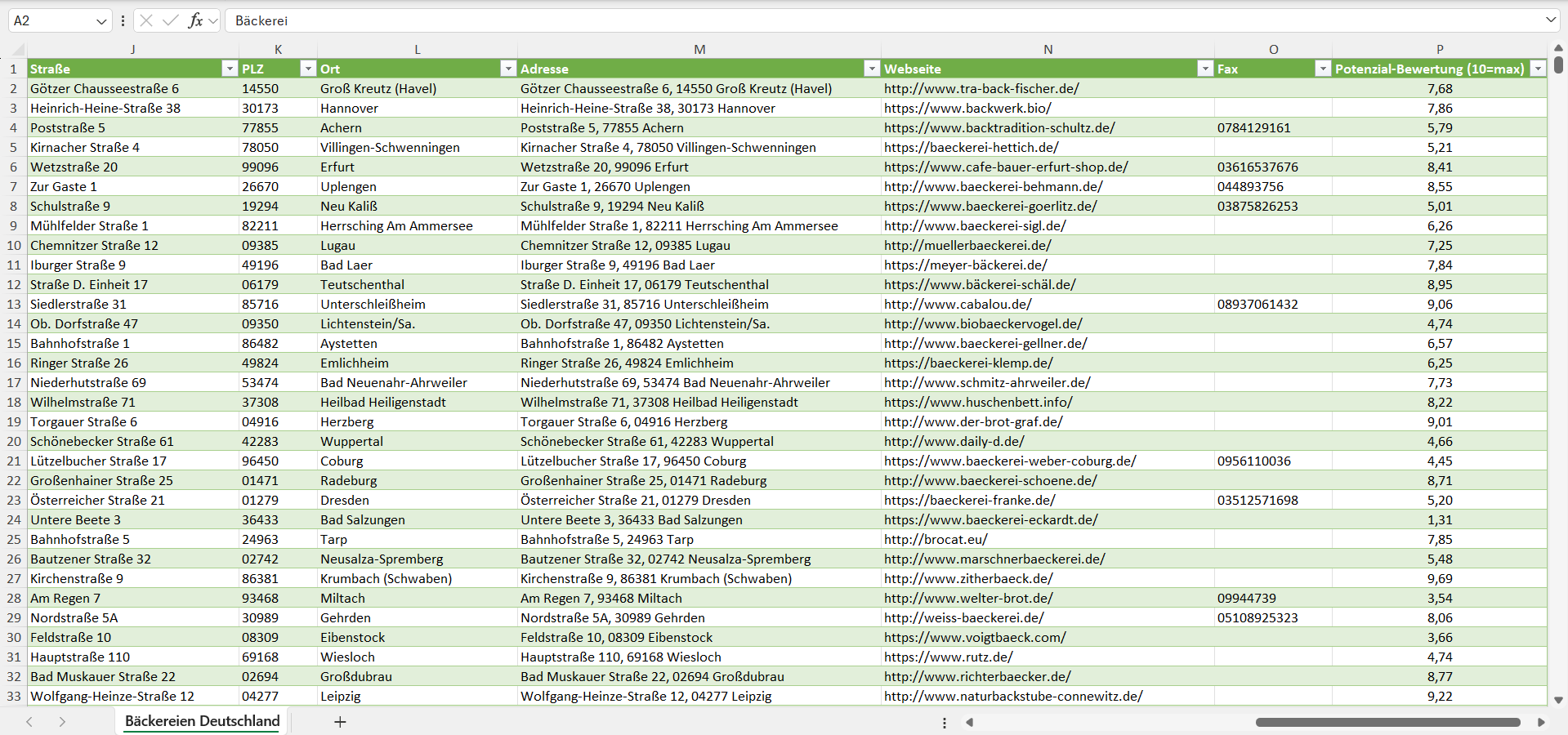Open the Potenzial-Bewertung filter dropdown

click(1538, 69)
